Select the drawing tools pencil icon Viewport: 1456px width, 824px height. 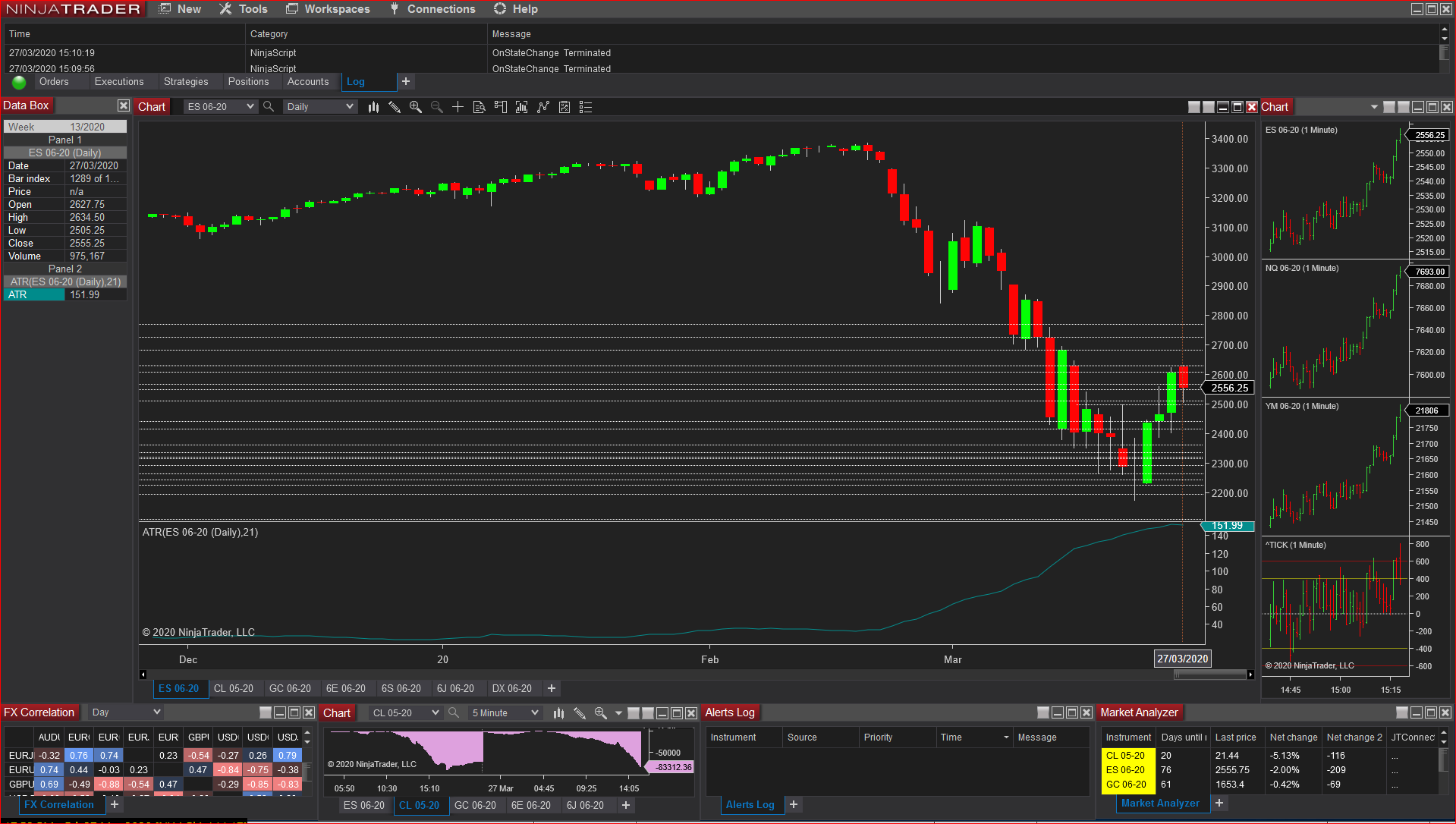coord(395,107)
